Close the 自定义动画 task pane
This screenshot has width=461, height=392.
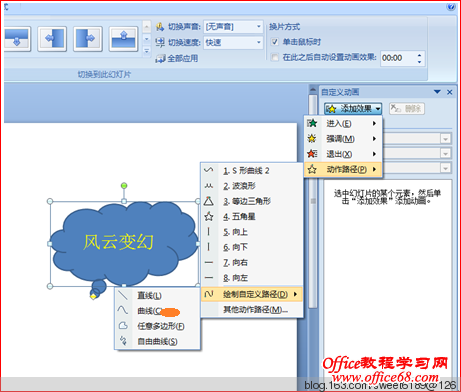(x=450, y=92)
